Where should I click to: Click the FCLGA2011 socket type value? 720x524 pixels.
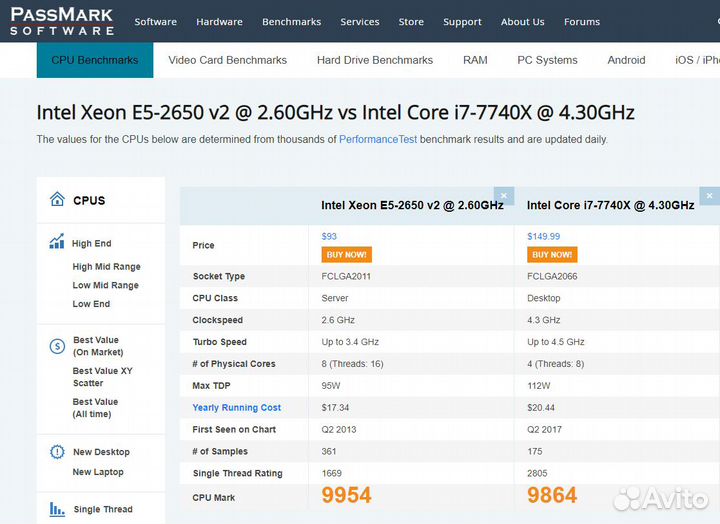(x=346, y=276)
